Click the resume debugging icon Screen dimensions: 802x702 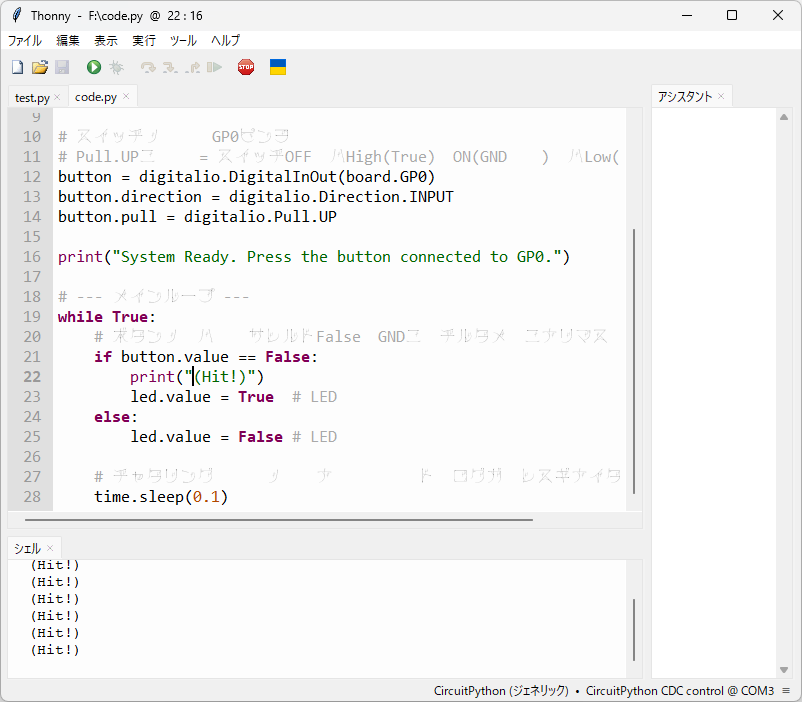[214, 67]
